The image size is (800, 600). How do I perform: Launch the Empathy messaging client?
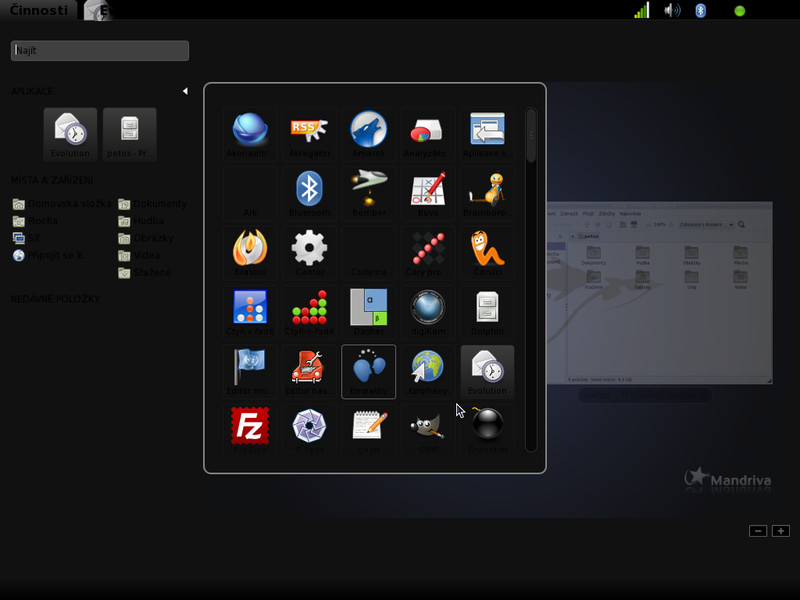coord(368,371)
